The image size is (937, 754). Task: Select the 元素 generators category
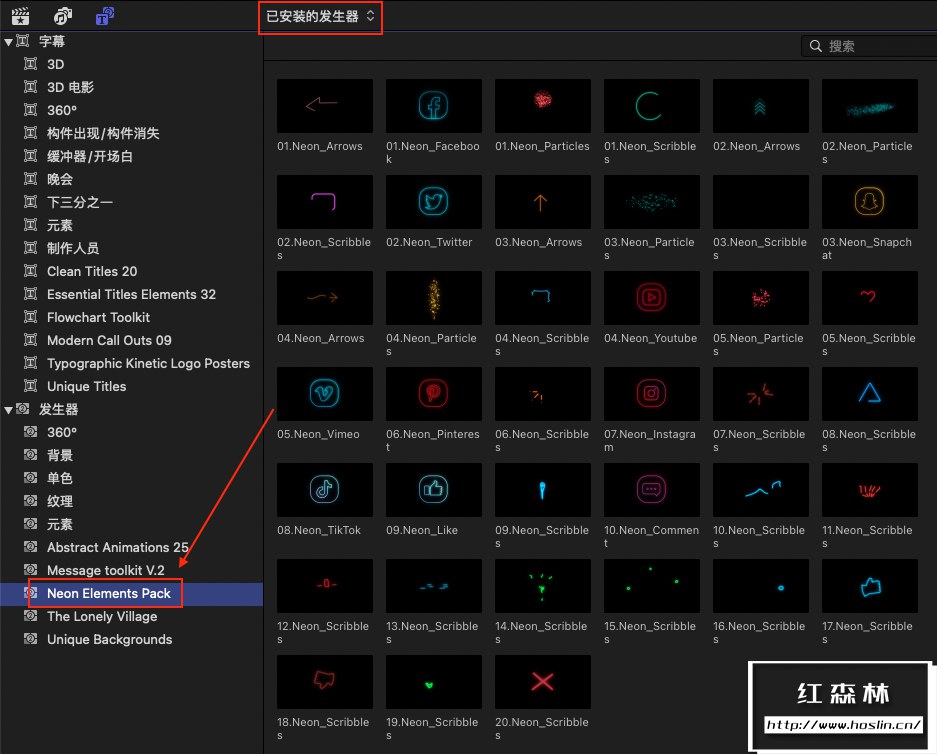coord(131,525)
